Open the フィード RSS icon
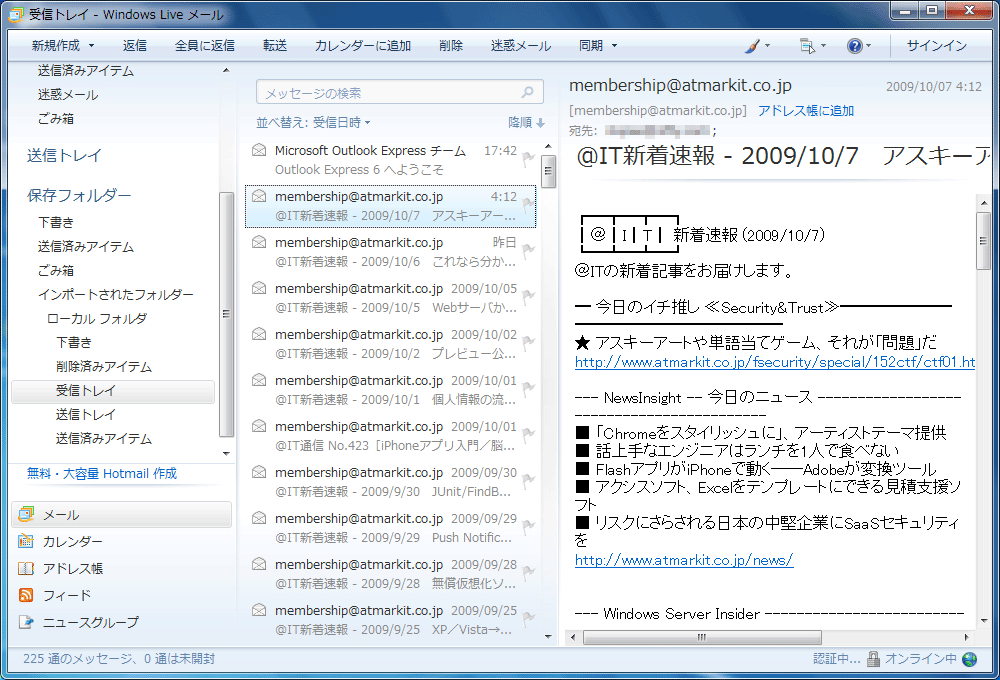 [26, 595]
